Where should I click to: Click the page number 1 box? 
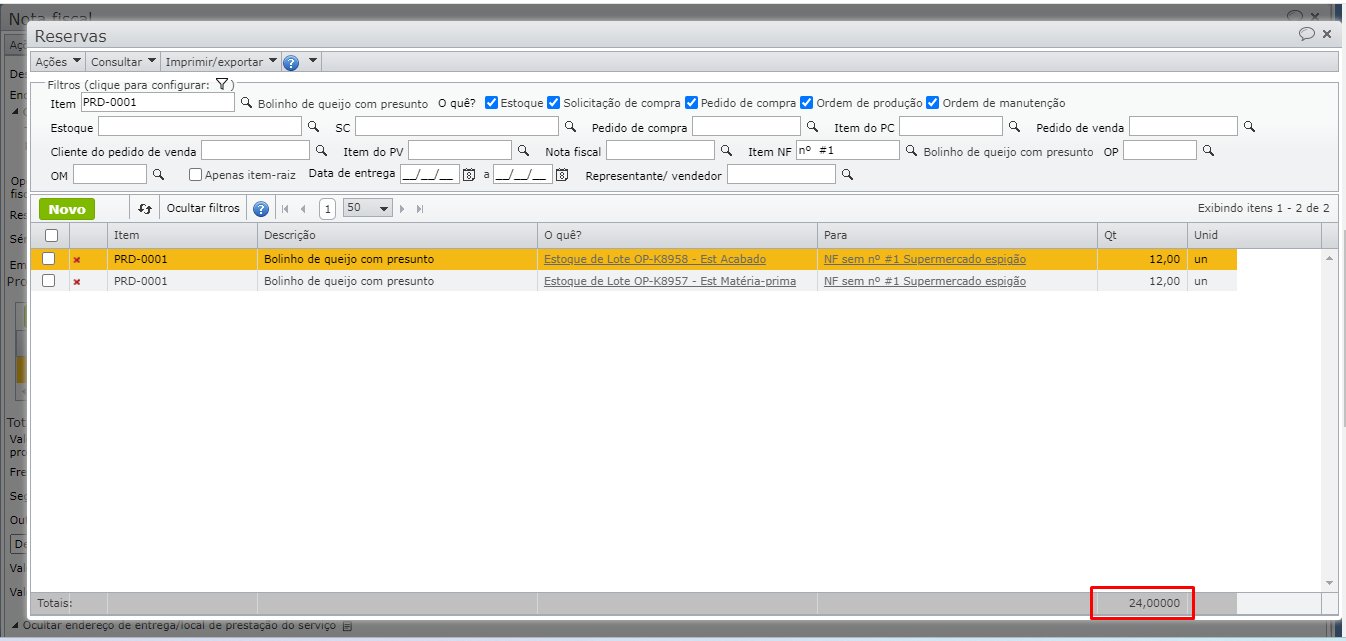coord(327,209)
